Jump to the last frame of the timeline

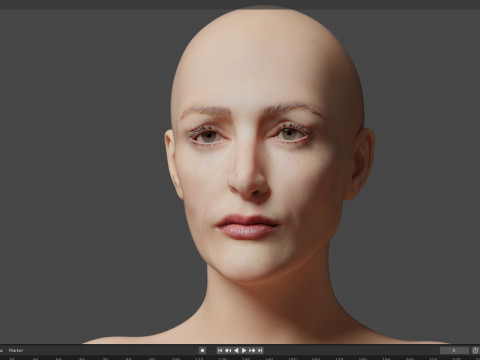[260, 350]
